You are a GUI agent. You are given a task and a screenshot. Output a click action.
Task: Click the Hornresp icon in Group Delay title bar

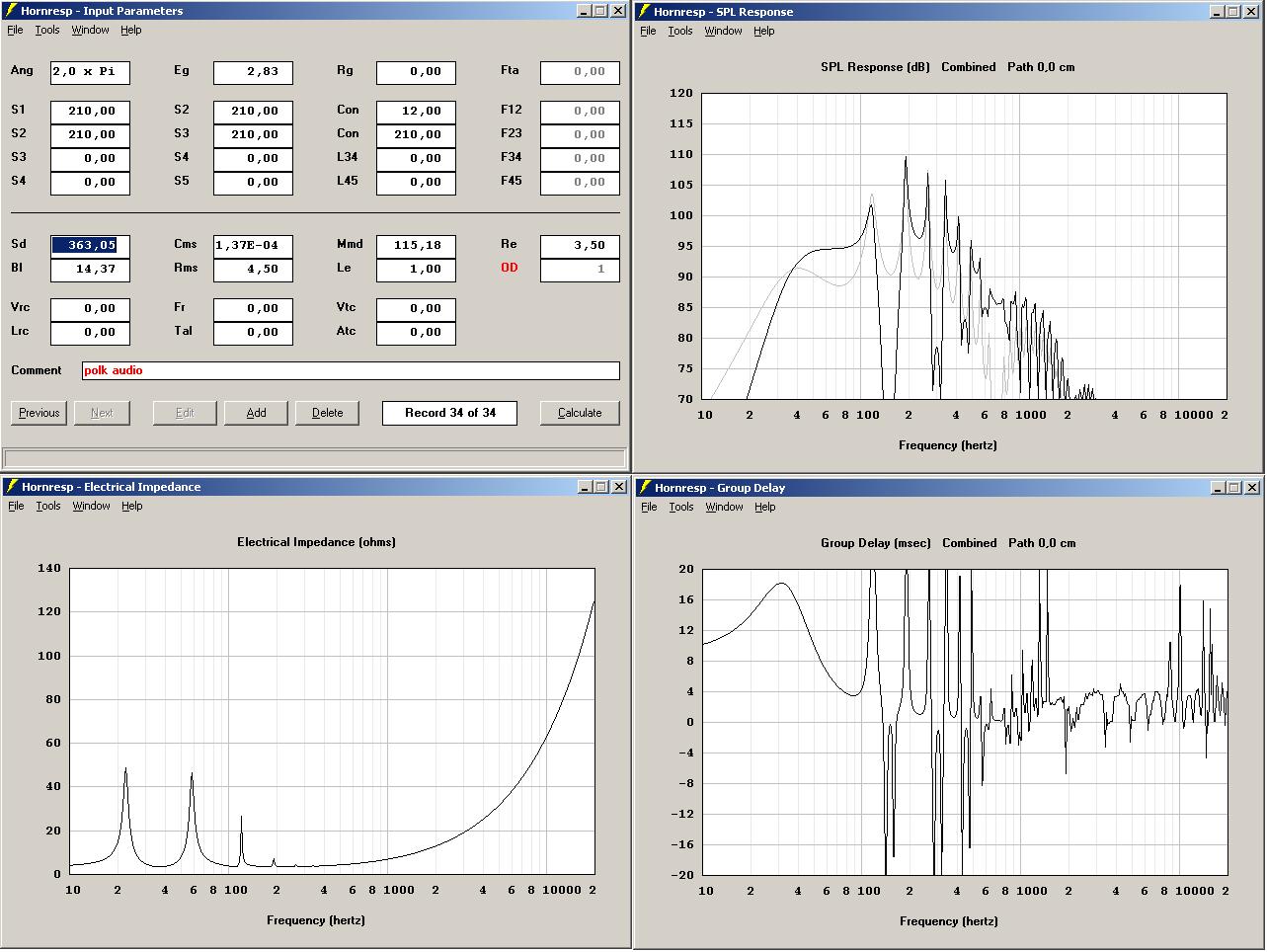(644, 488)
